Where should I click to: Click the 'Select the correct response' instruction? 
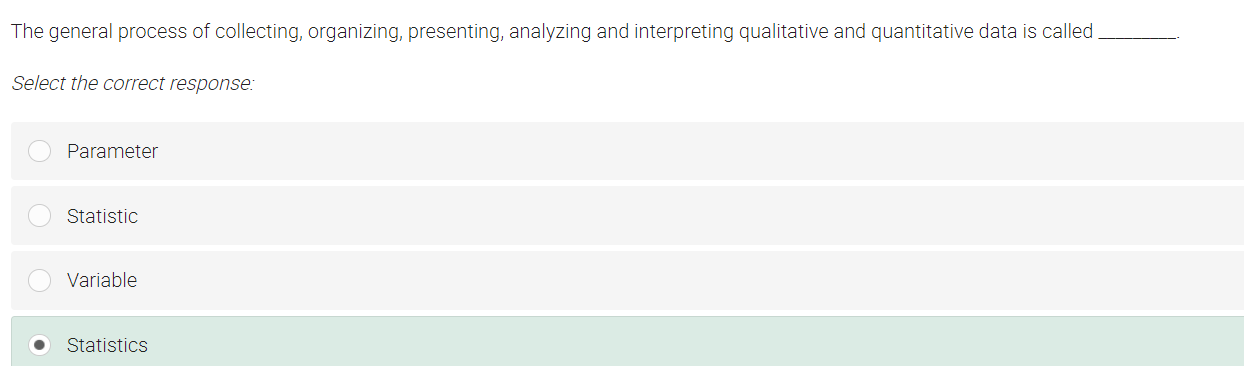tap(133, 84)
